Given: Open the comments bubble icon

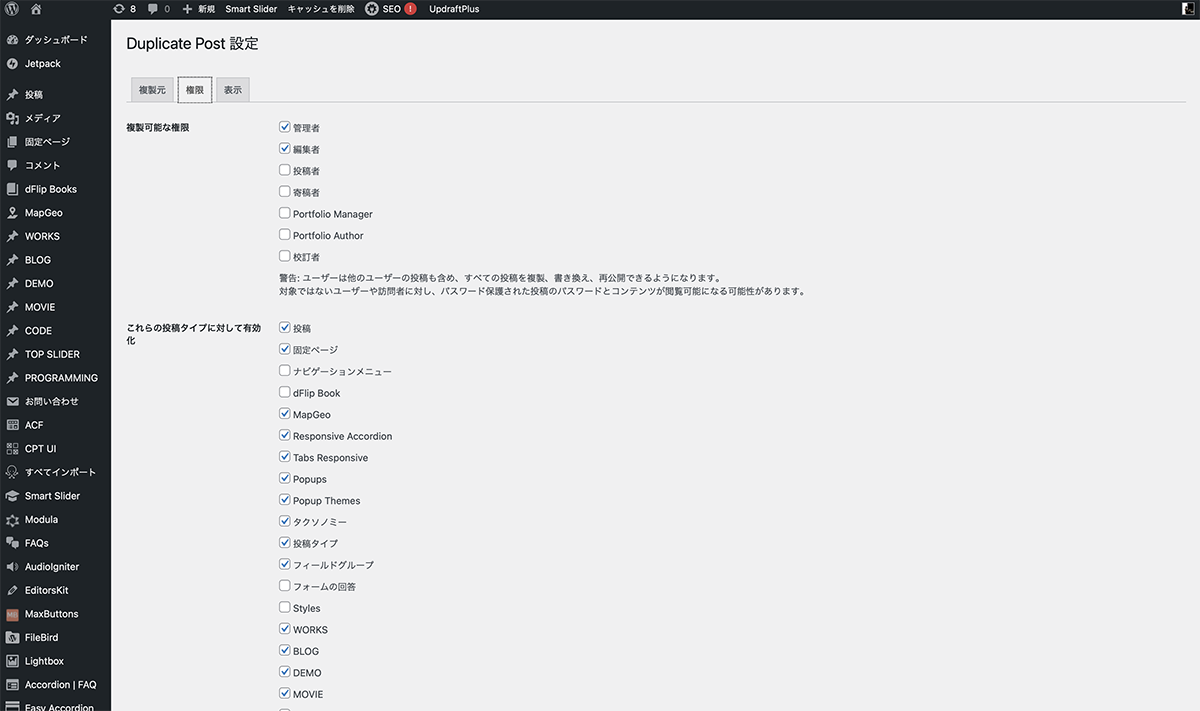Looking at the screenshot, I should (153, 9).
